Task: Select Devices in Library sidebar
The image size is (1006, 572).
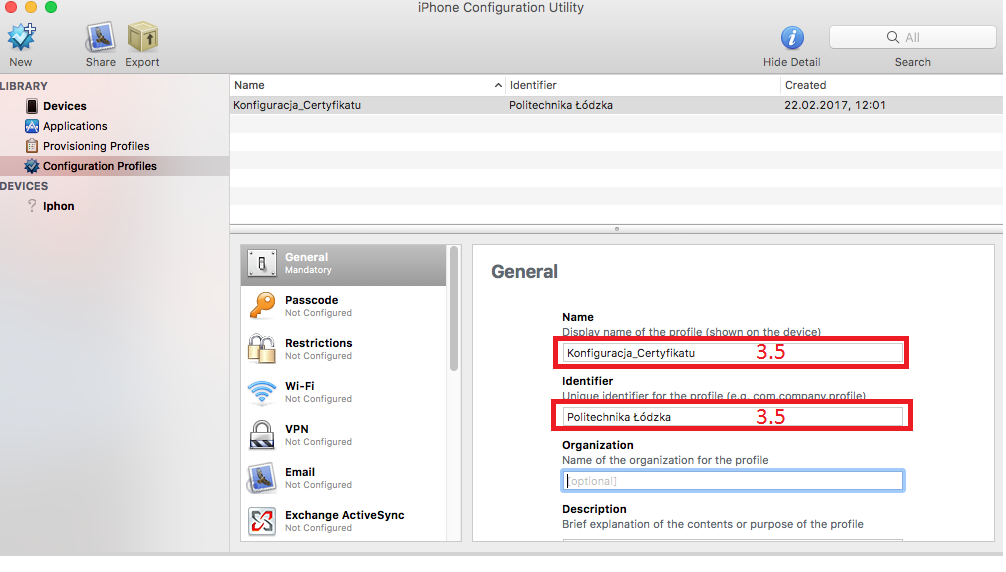Action: pos(65,106)
